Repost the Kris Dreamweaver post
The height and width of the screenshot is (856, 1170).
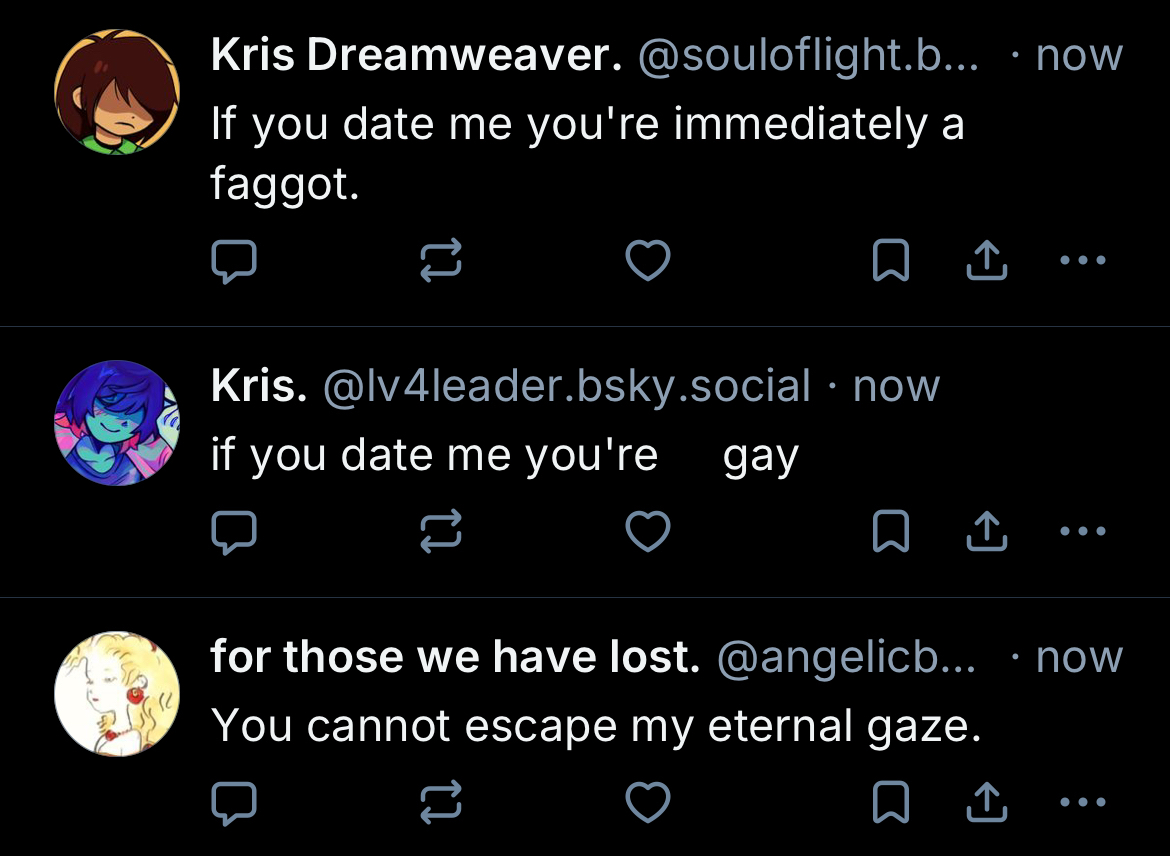pos(440,262)
